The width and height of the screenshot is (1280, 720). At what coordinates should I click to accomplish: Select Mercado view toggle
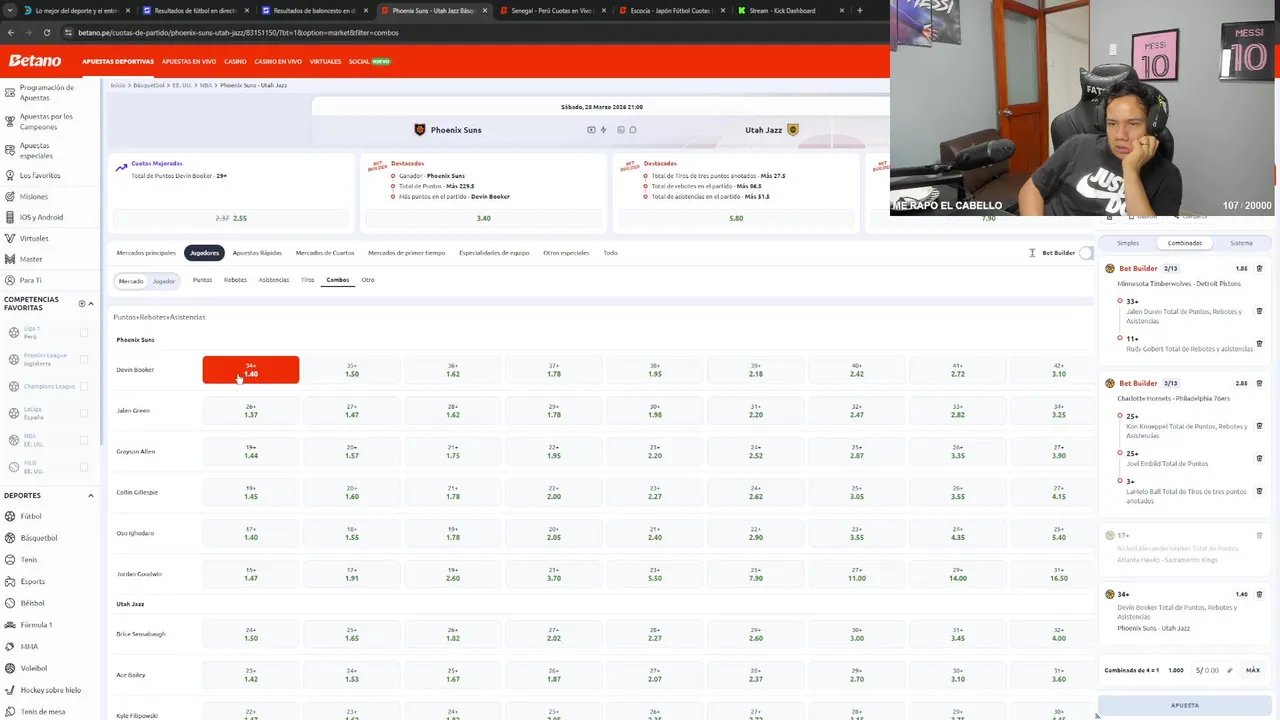tap(131, 281)
